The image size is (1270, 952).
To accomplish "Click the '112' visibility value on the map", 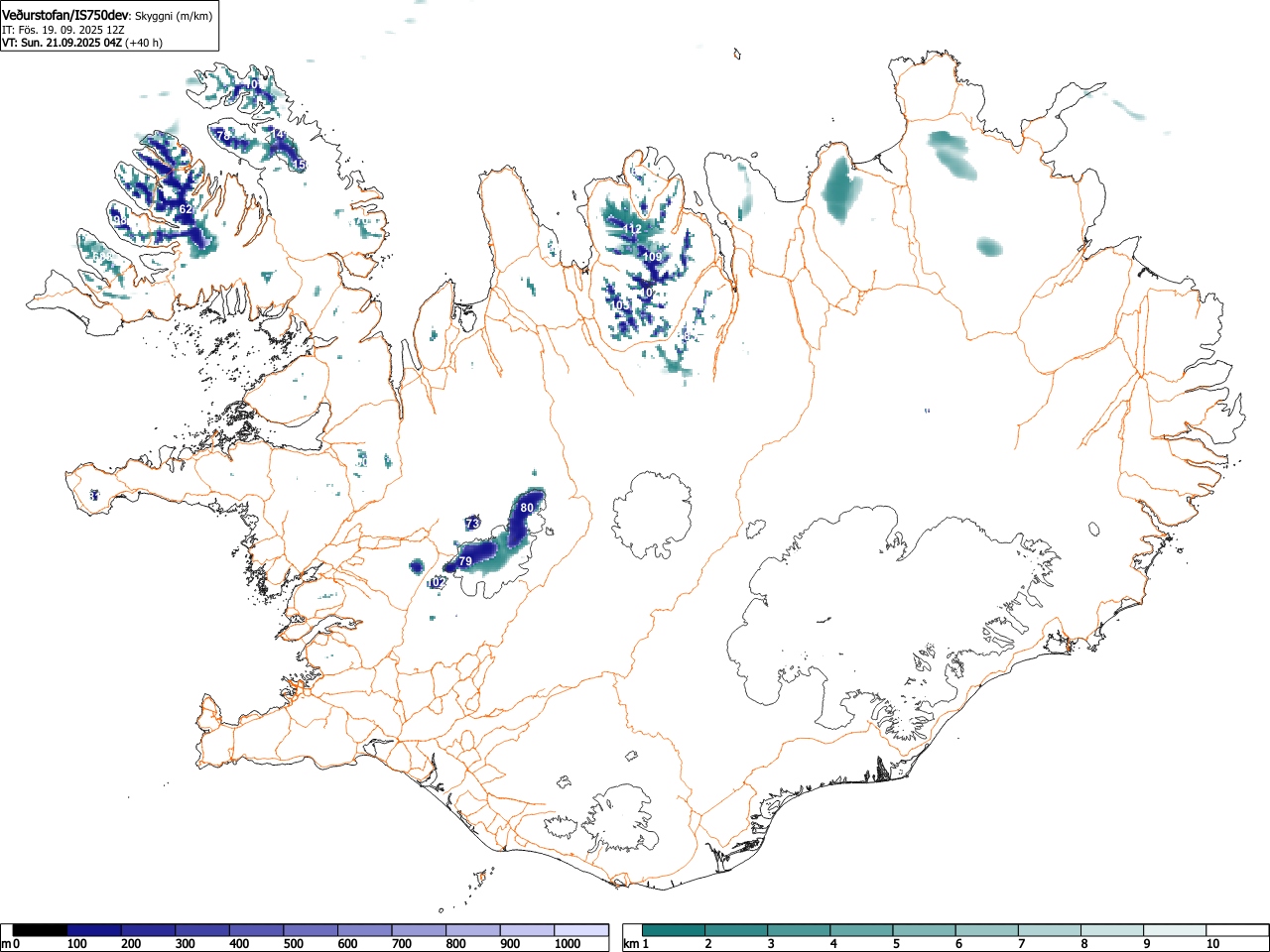I will coord(633,229).
